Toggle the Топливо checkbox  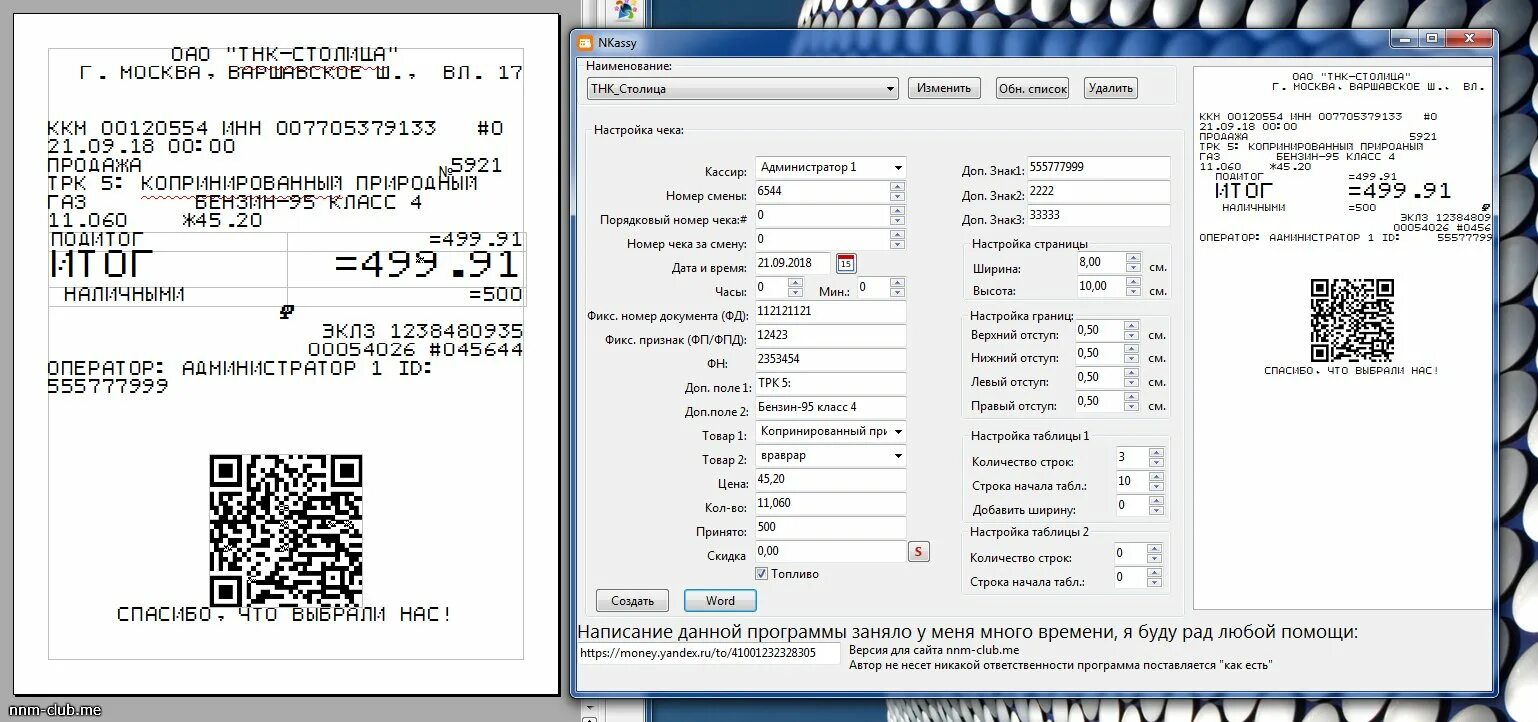click(761, 574)
